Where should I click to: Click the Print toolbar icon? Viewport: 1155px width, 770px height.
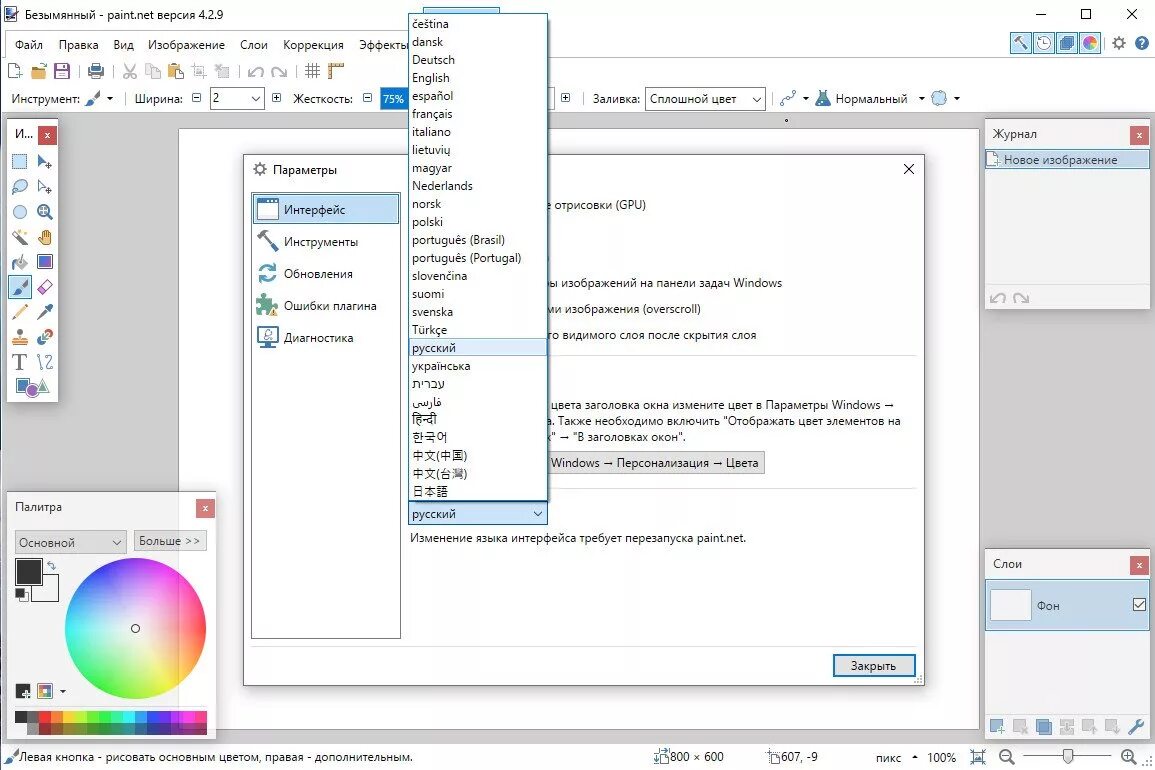pos(96,71)
